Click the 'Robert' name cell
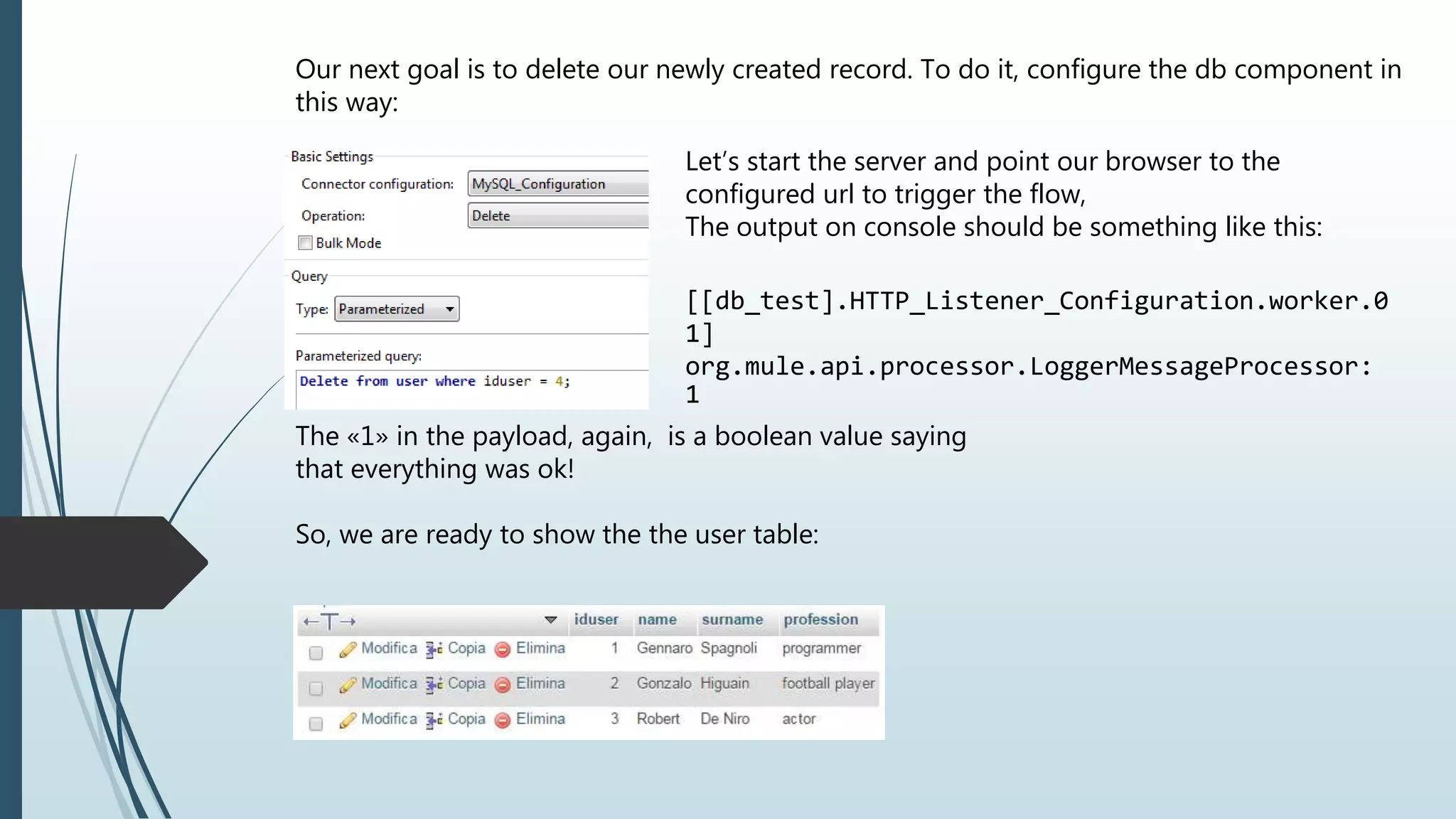1456x819 pixels. pyautogui.click(x=658, y=719)
